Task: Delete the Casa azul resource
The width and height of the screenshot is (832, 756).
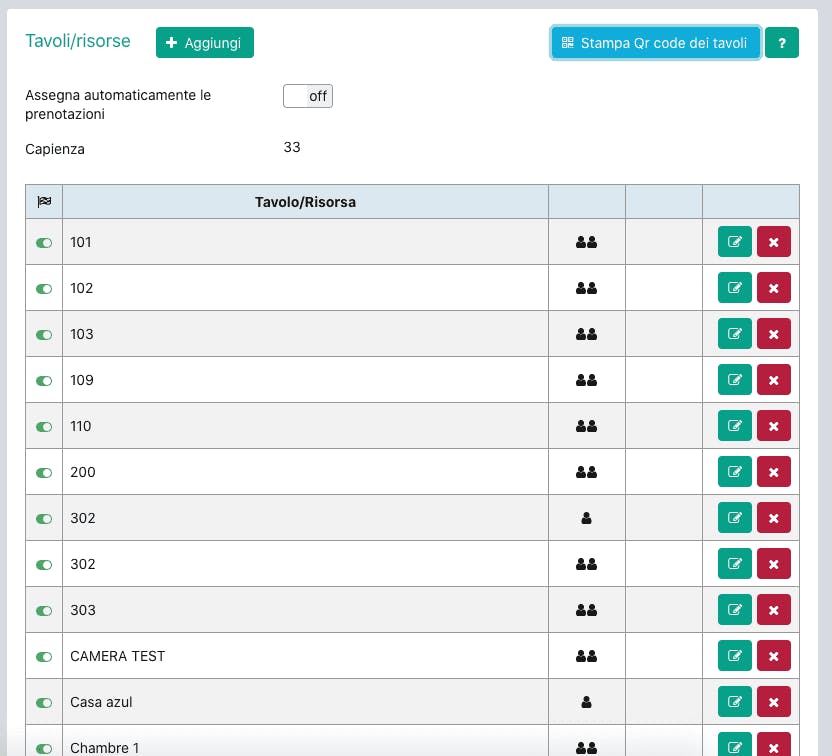Action: tap(774, 701)
